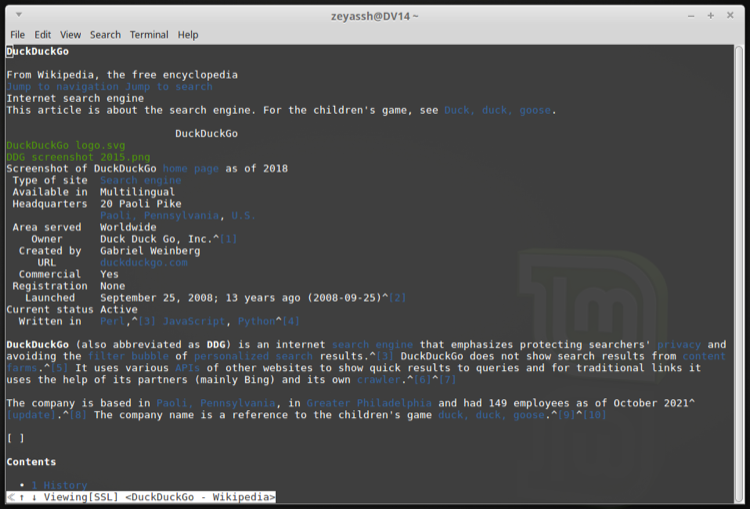The image size is (750, 509).
Task: Open citation [6] after crawler
Action: tap(422, 380)
